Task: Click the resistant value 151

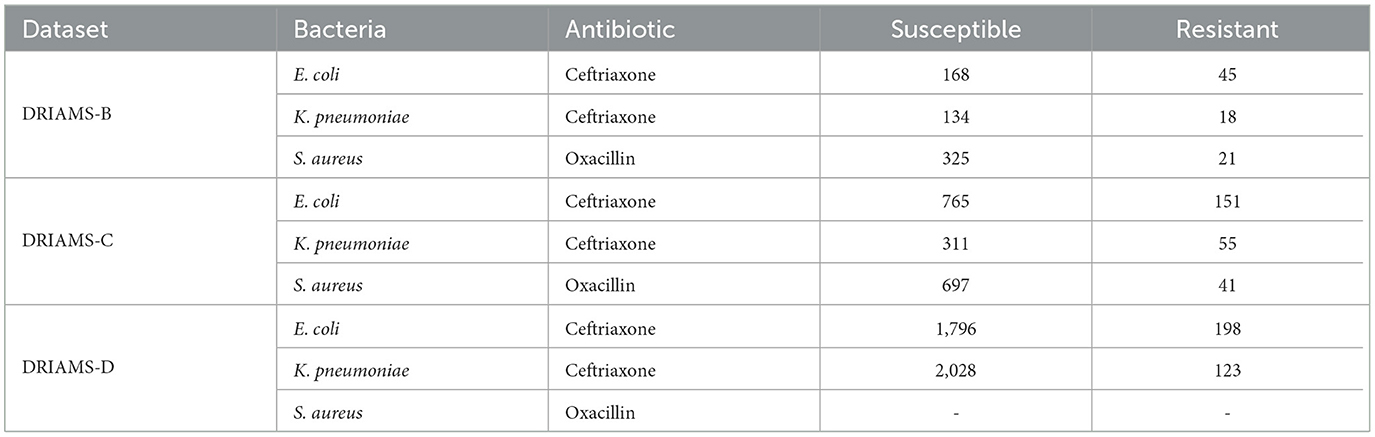Action: point(1228,201)
